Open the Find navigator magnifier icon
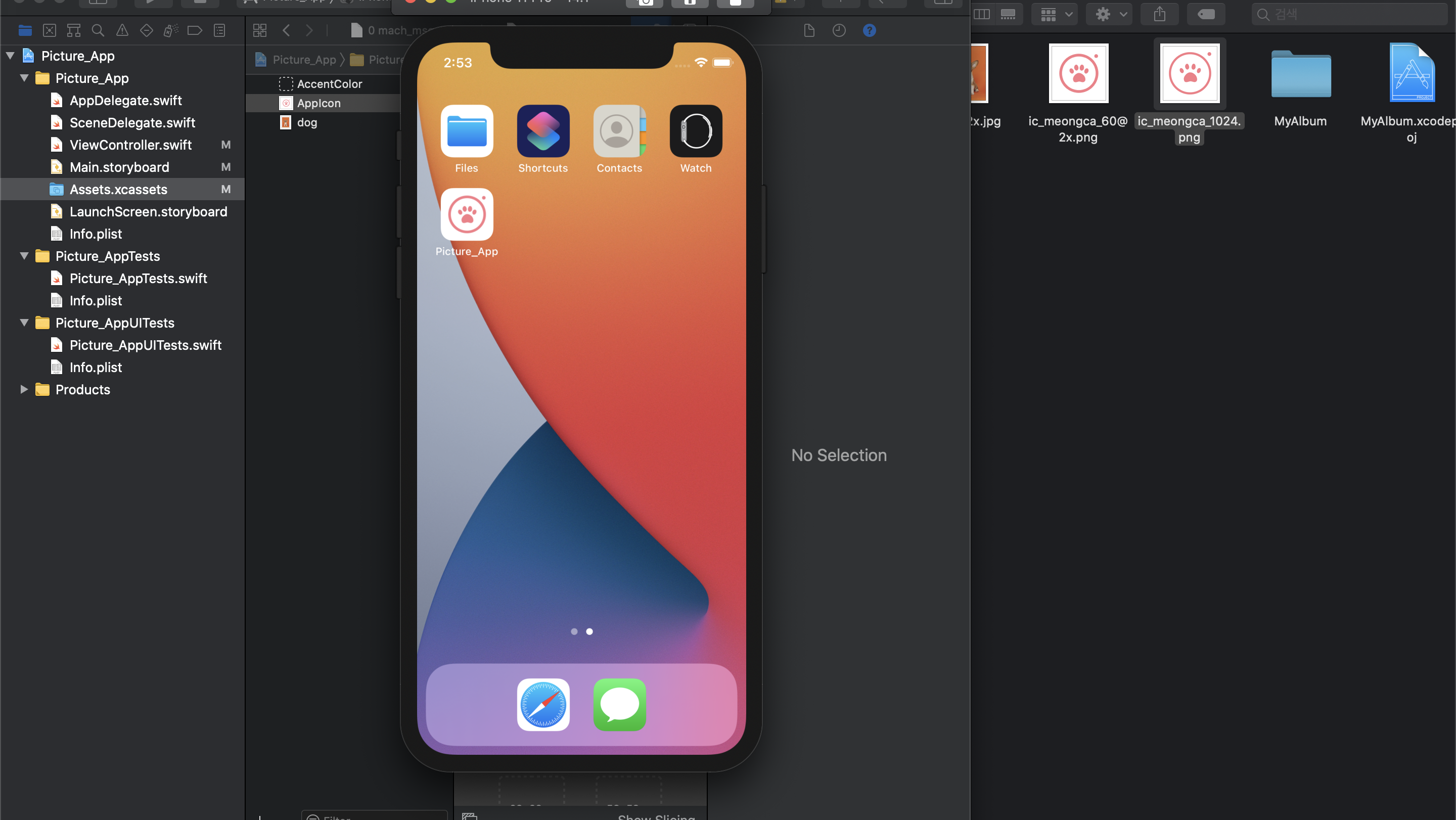Image resolution: width=1456 pixels, height=820 pixels. 98,30
